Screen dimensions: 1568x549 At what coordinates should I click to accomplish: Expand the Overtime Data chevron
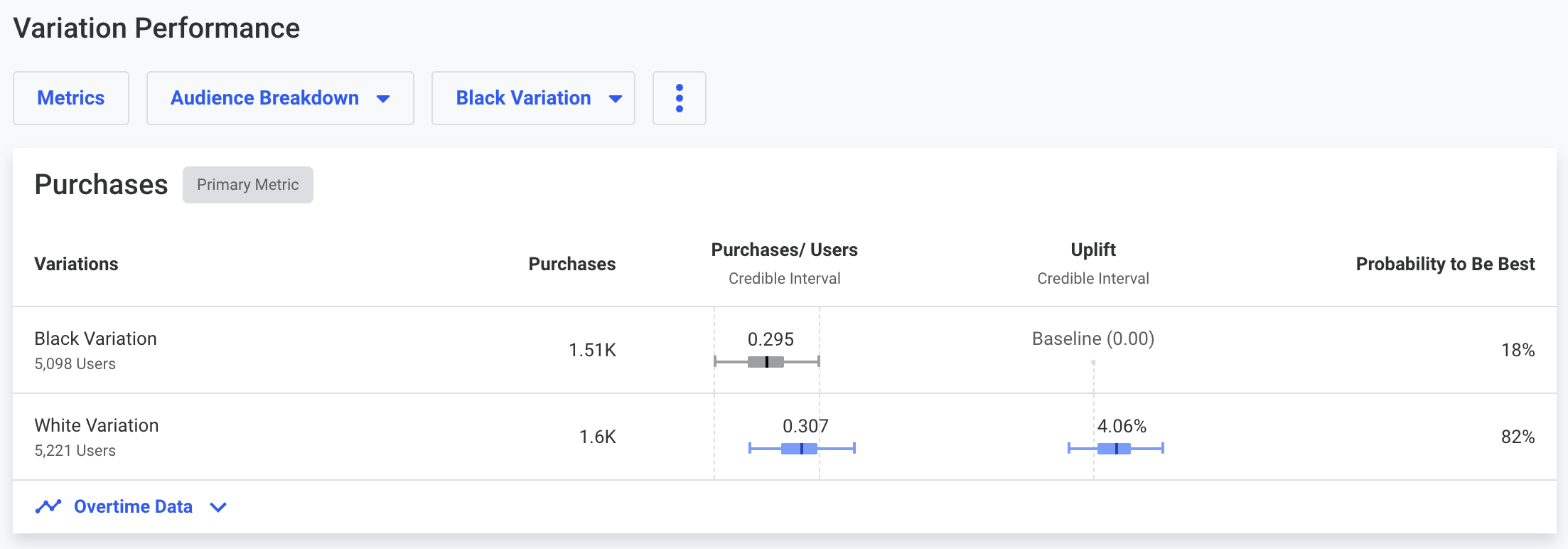pyautogui.click(x=218, y=507)
